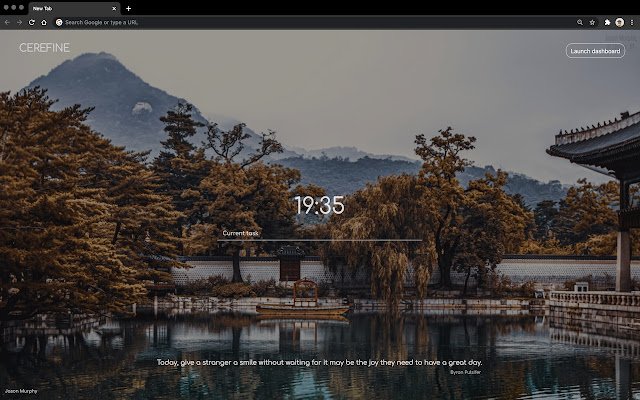Viewport: 640px width, 400px height.
Task: Go back with the browser back arrow
Action: point(7,22)
